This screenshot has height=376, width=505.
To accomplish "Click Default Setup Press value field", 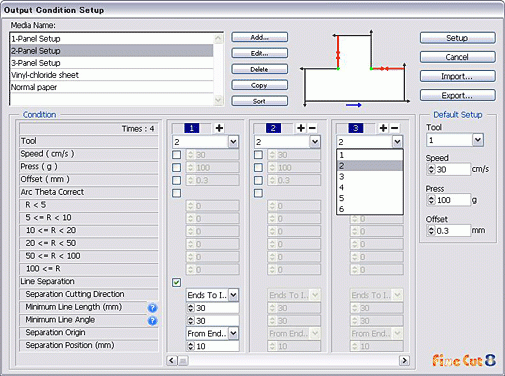I will pos(452,200).
